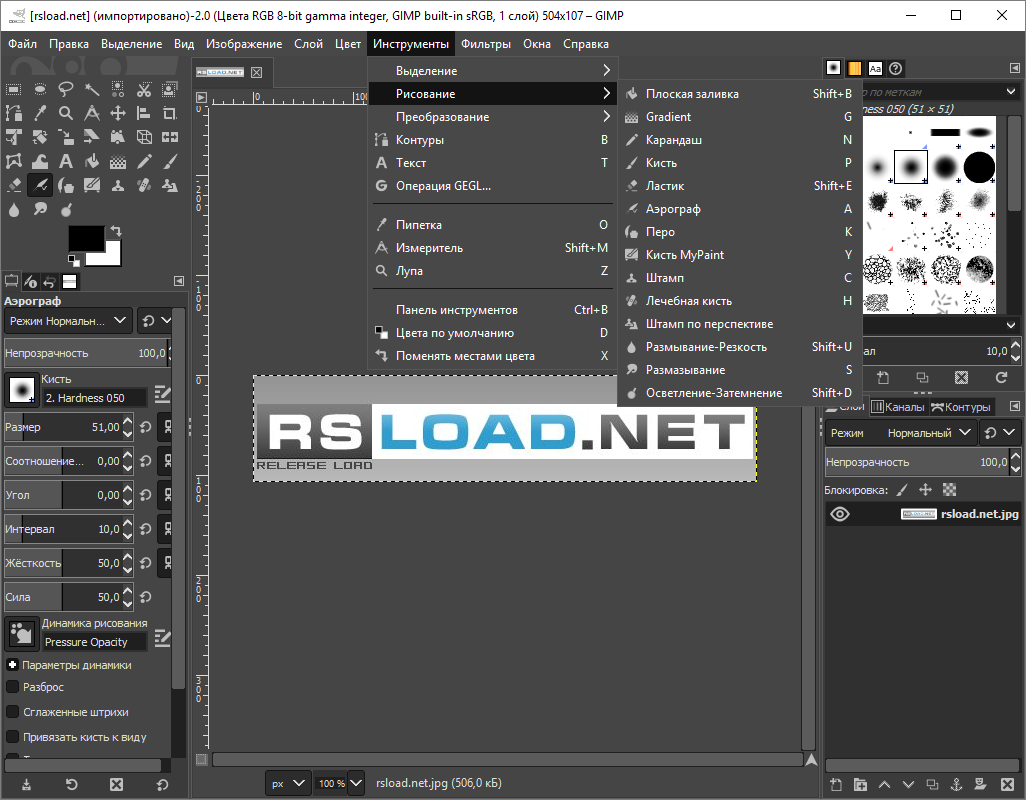This screenshot has width=1026, height=800.
Task: Click the Измеритель menu entry
Action: (x=493, y=248)
